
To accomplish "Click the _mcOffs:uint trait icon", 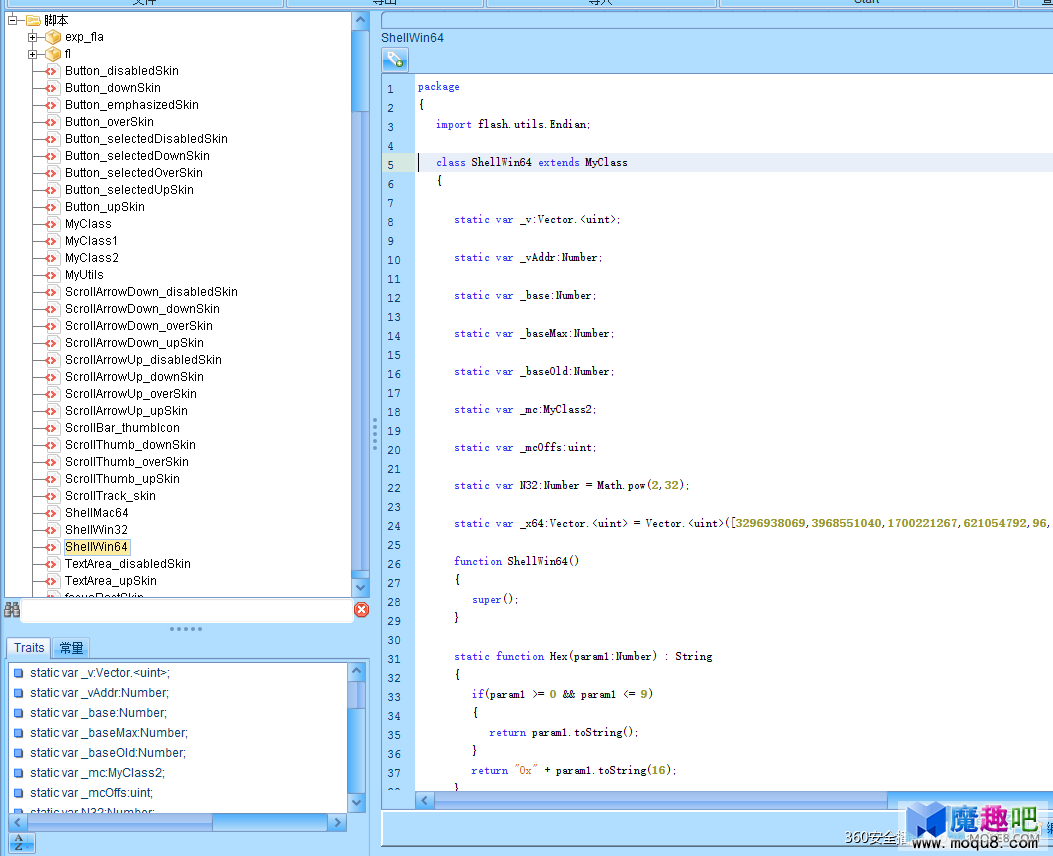I will [19, 793].
